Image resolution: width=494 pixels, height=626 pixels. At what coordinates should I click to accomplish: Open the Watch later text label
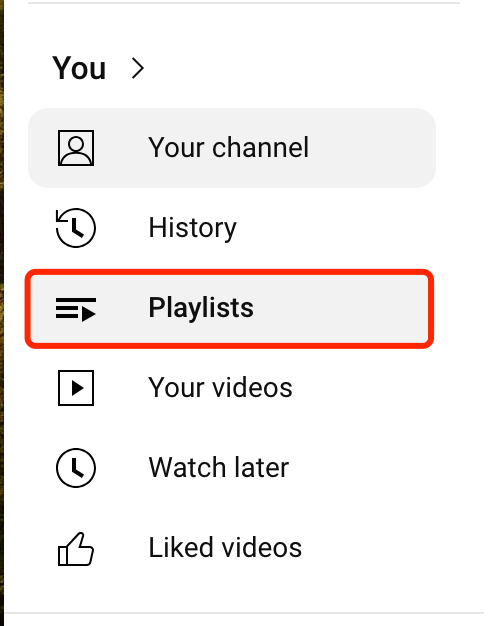click(x=218, y=467)
